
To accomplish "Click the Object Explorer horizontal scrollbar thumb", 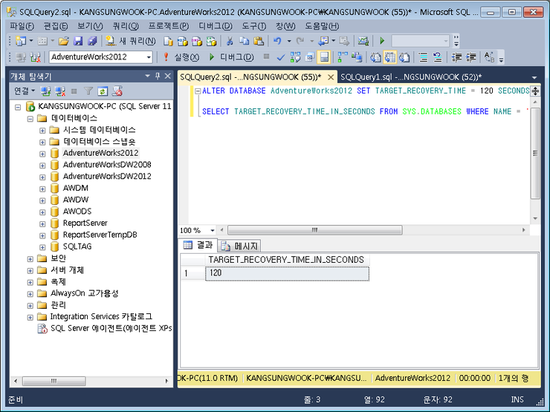I will [54, 381].
